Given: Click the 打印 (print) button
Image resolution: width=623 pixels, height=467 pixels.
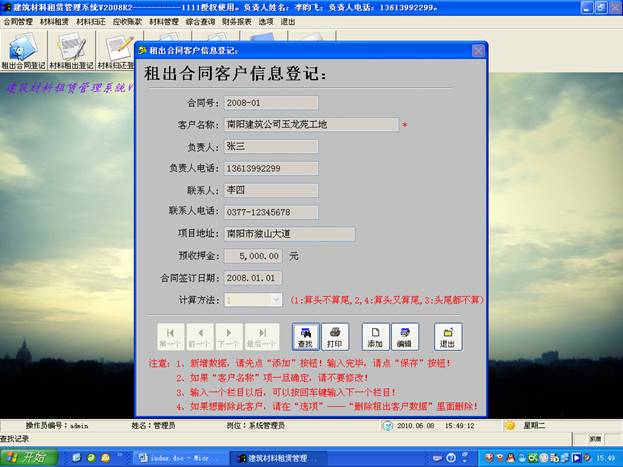Looking at the screenshot, I should point(334,336).
